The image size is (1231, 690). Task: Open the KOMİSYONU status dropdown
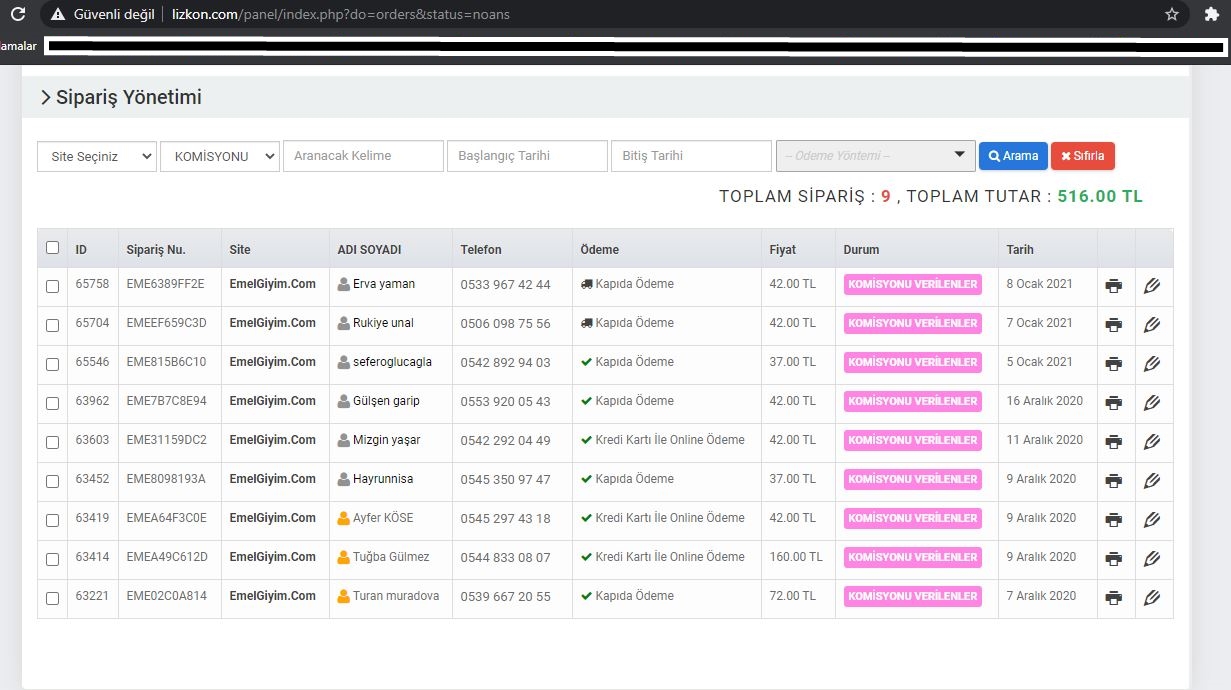pyautogui.click(x=220, y=156)
